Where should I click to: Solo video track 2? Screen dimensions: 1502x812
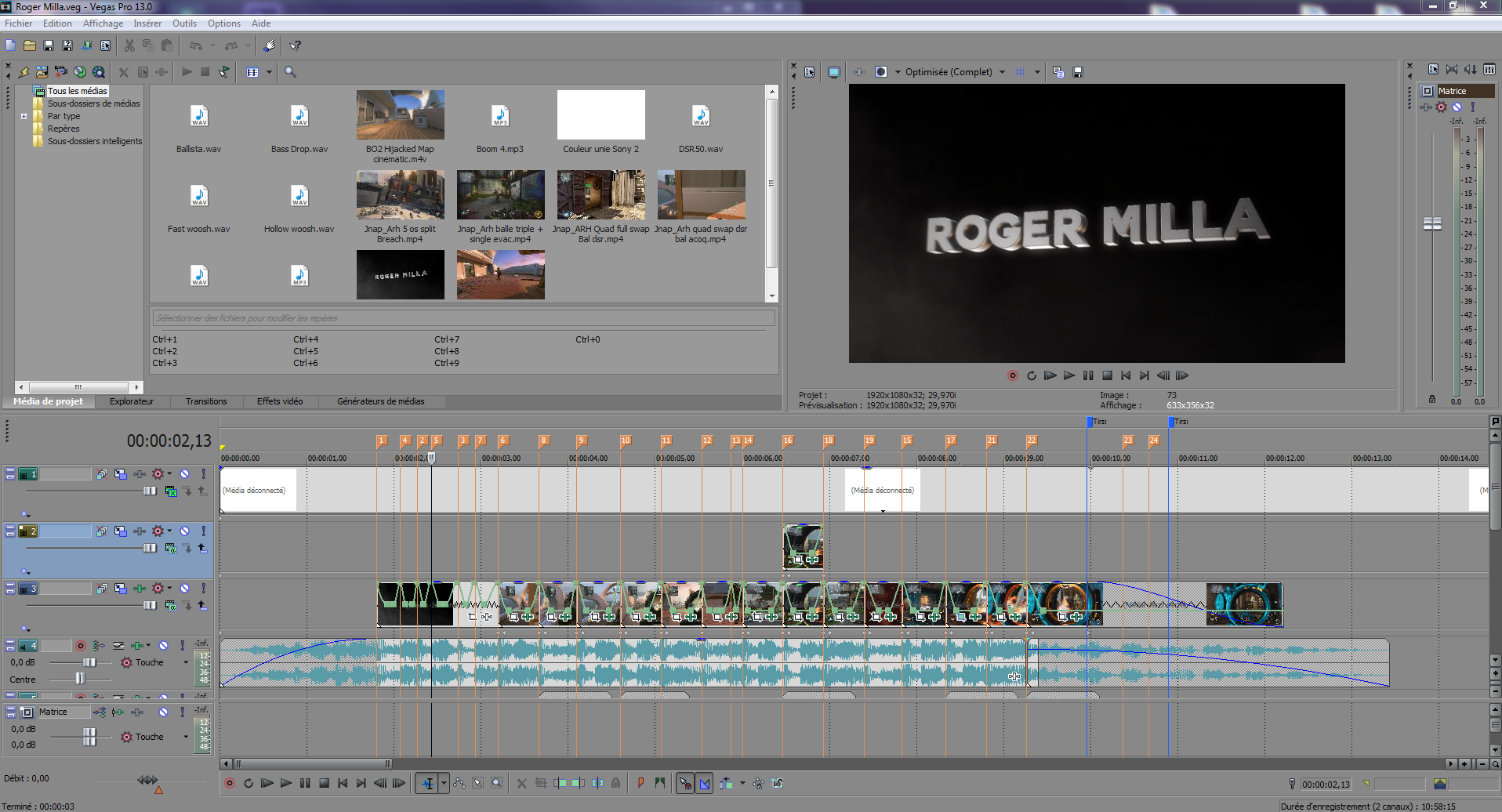click(204, 531)
